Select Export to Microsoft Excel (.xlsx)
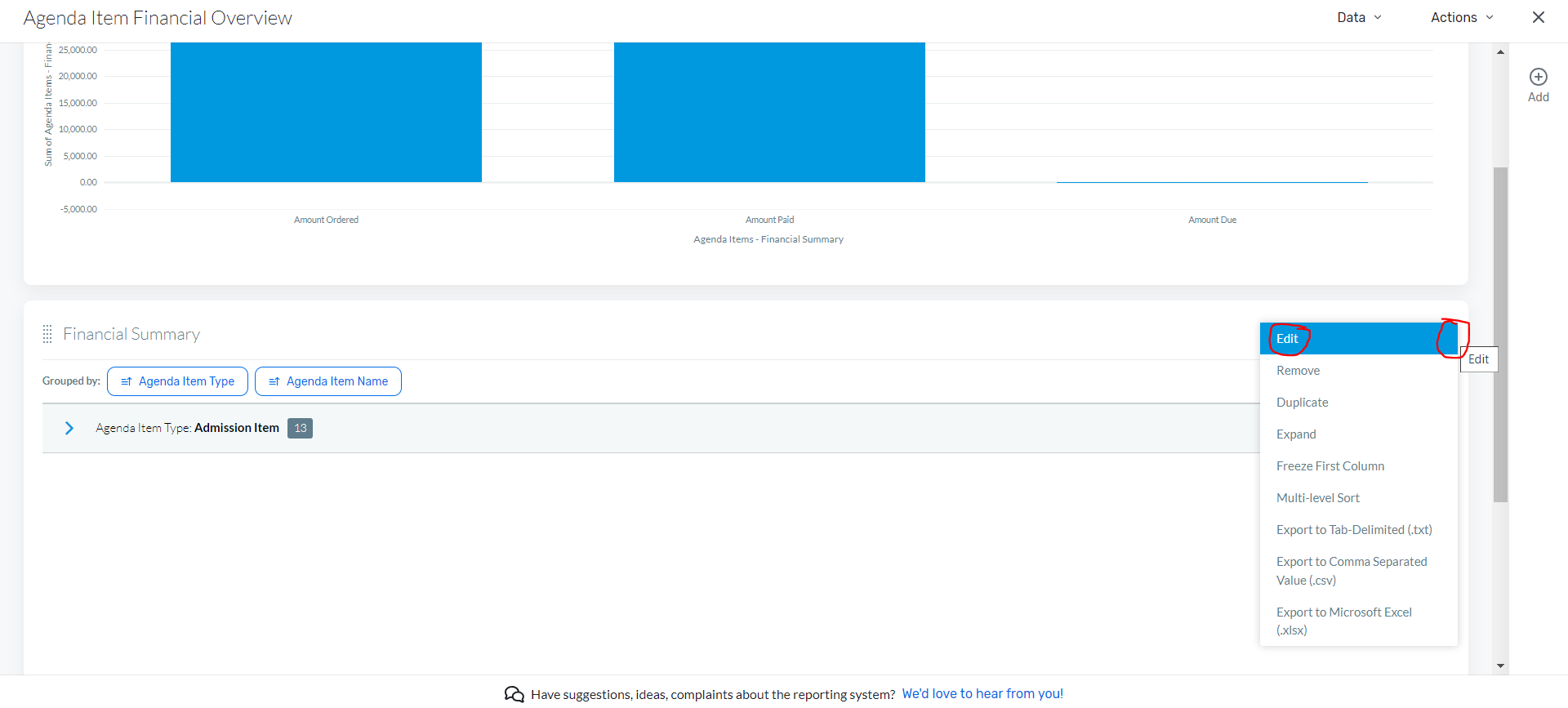The height and width of the screenshot is (708, 1568). (x=1358, y=621)
